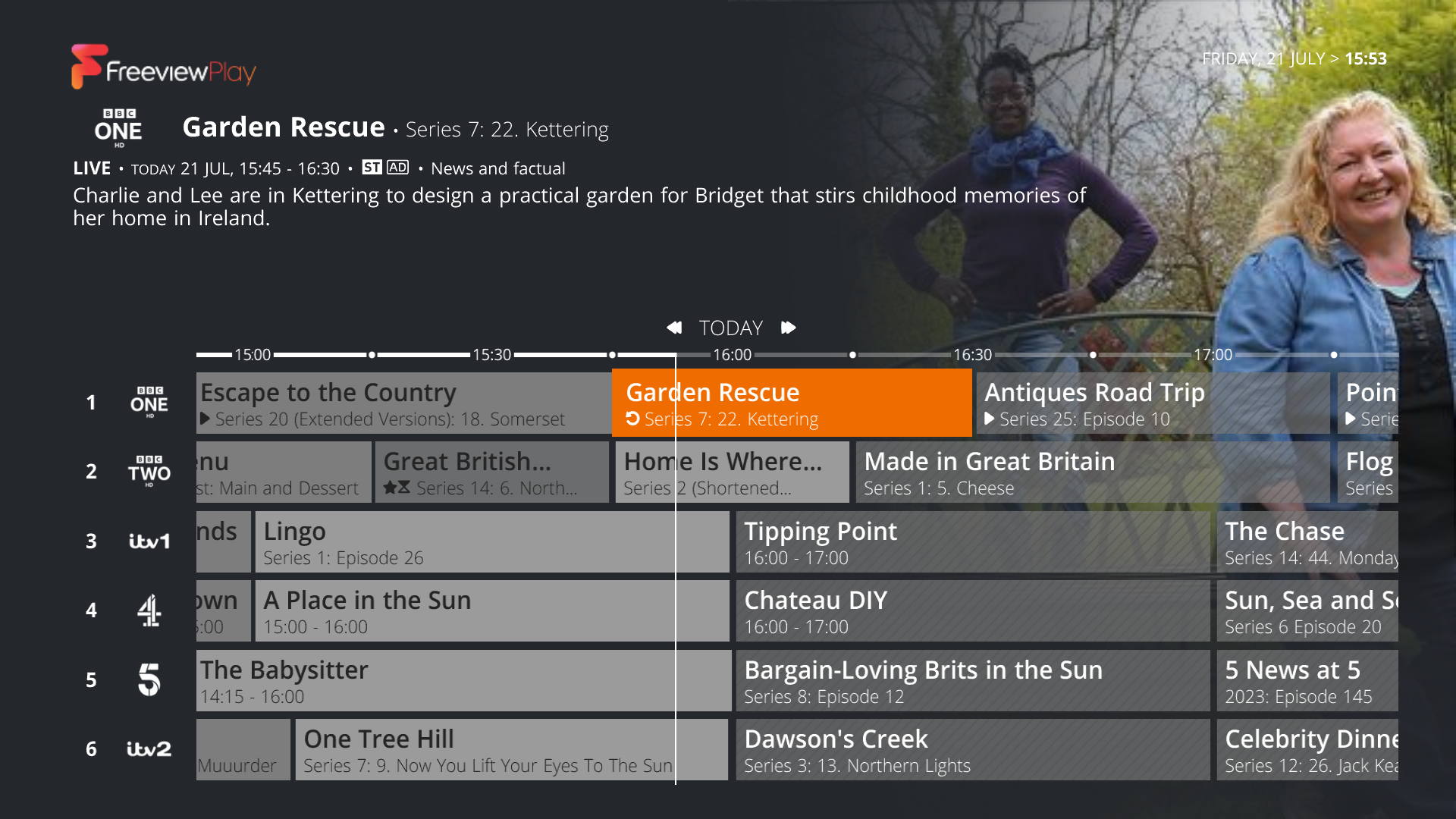Select highlighted Garden Rescue programme
This screenshot has height=819, width=1456.
(x=792, y=403)
